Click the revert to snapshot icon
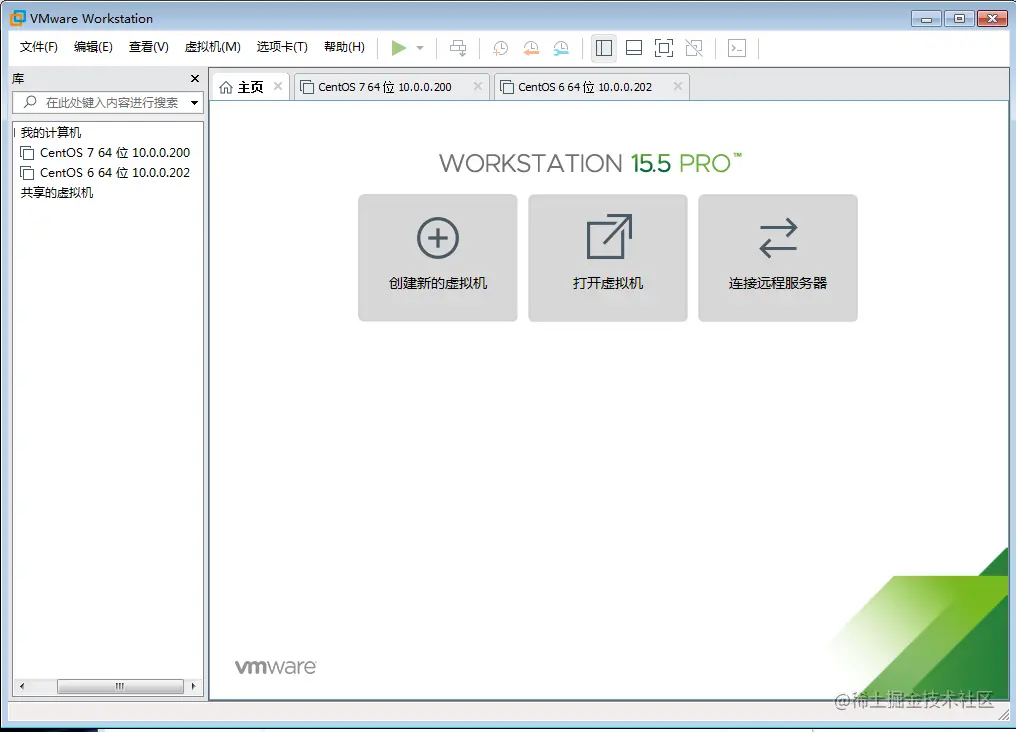The width and height of the screenshot is (1016, 732). (x=531, y=48)
